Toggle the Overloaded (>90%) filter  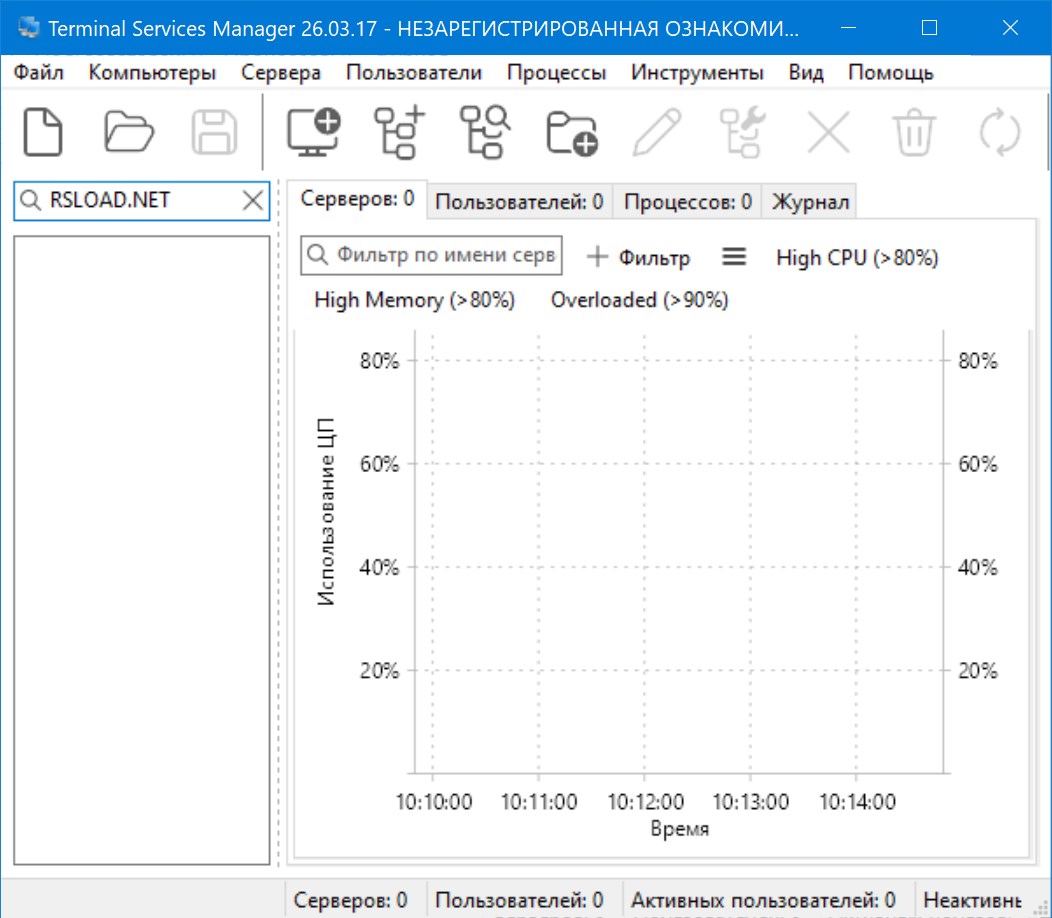click(639, 300)
